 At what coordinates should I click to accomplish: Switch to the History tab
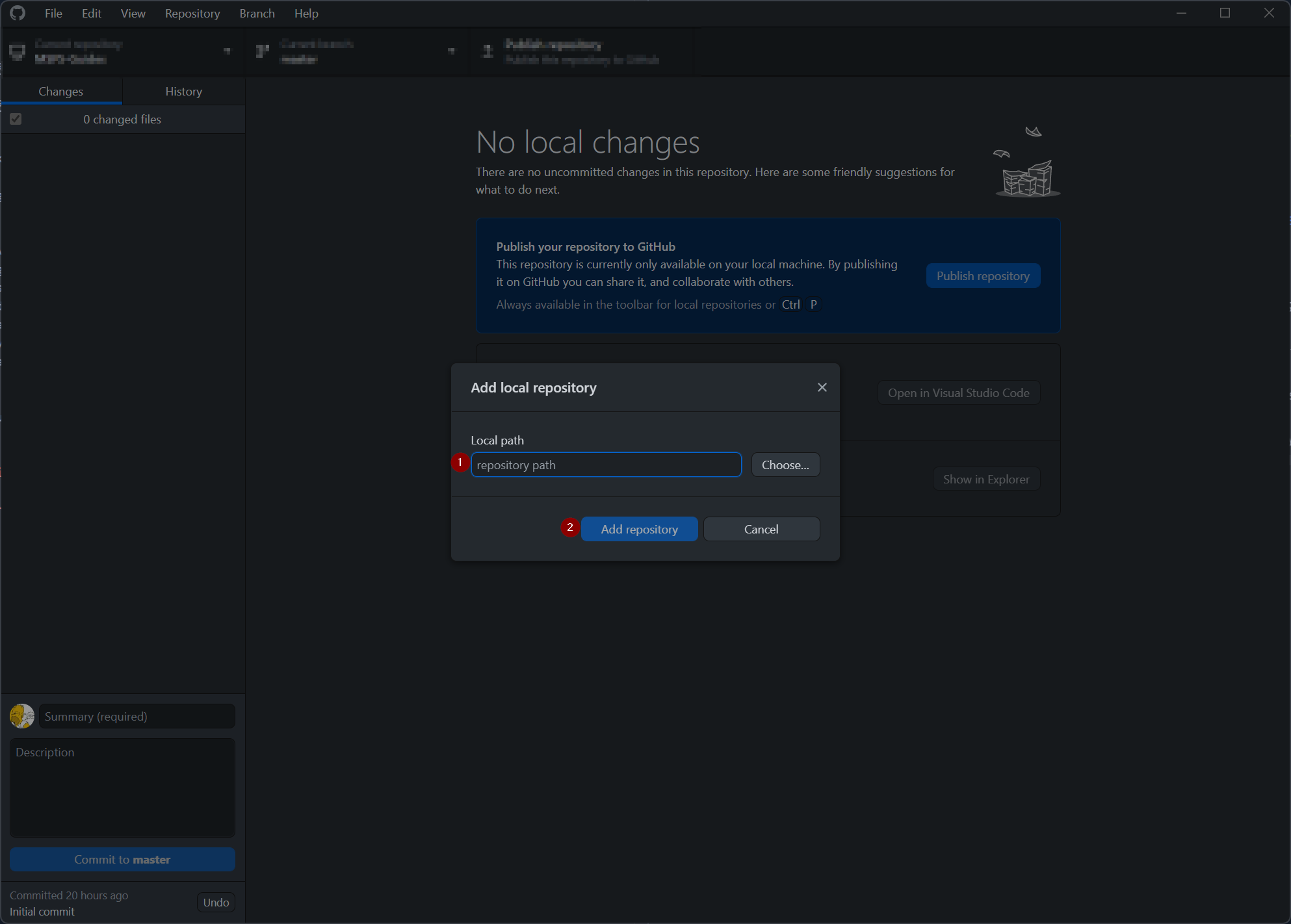tap(184, 91)
